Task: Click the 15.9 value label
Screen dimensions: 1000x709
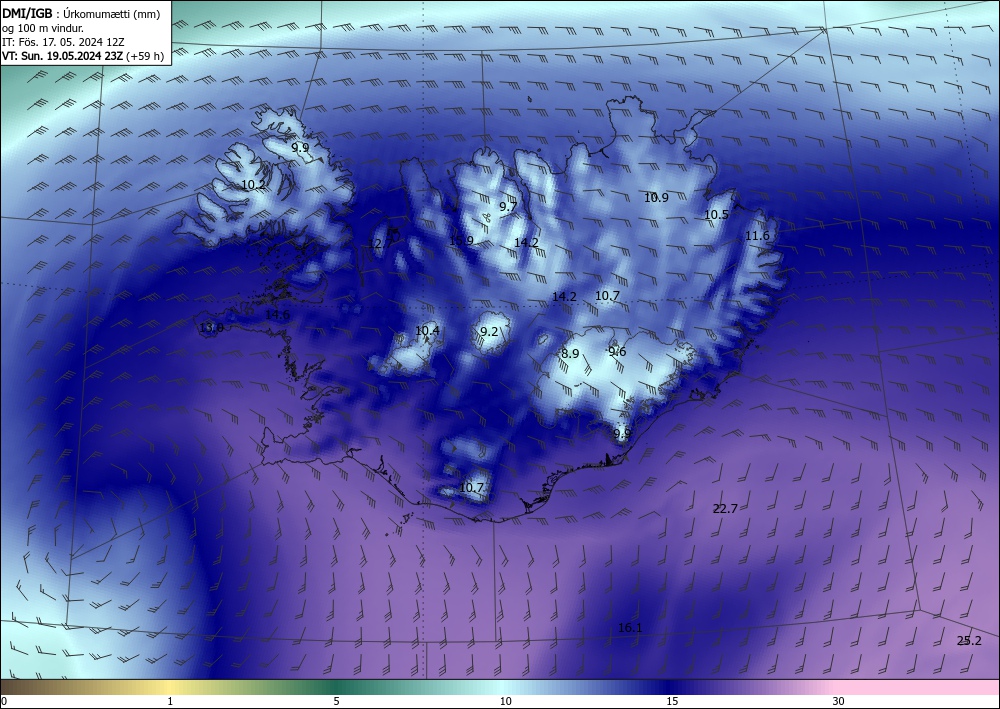Action: [x=461, y=241]
